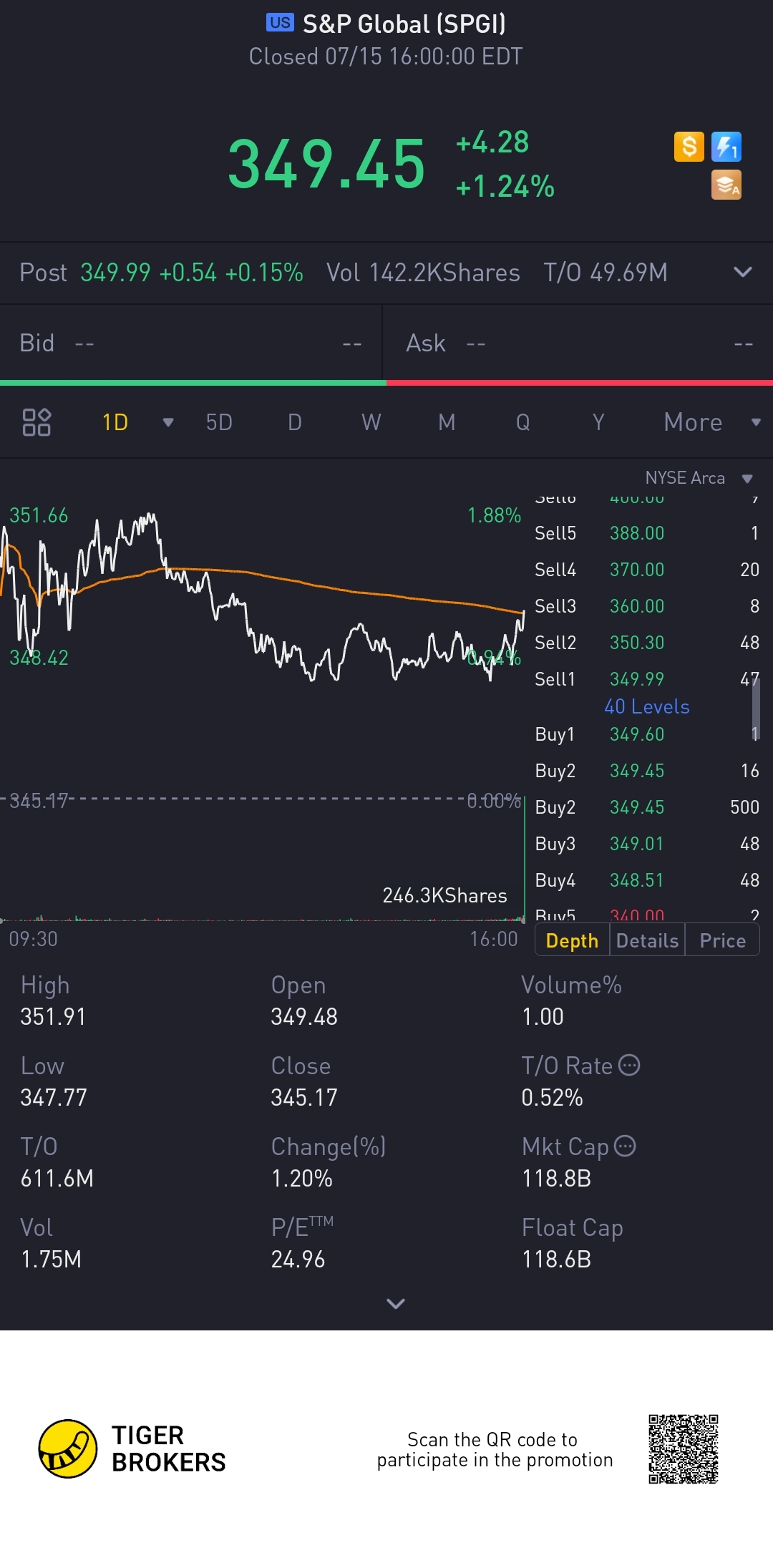
Task: Tap the yellow dollar sign badge icon
Action: point(689,147)
